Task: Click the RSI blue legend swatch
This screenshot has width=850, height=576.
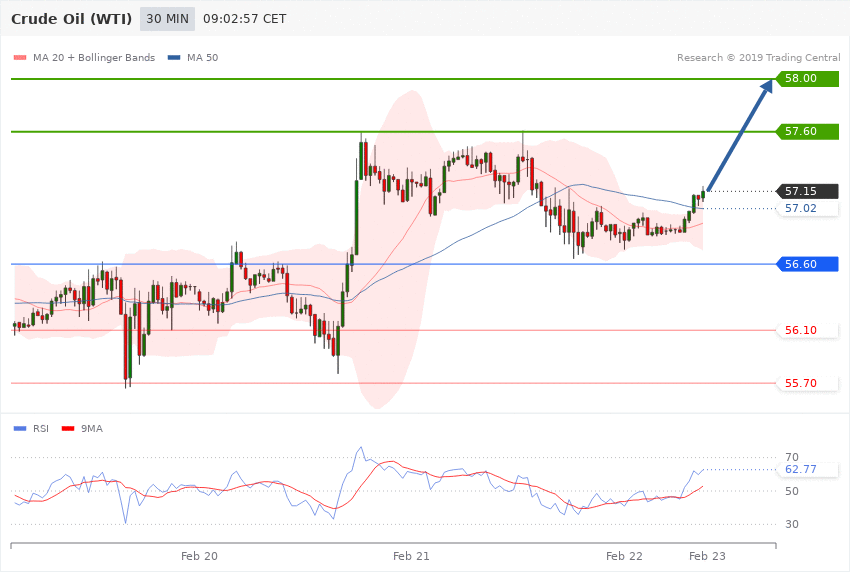Action: point(20,429)
